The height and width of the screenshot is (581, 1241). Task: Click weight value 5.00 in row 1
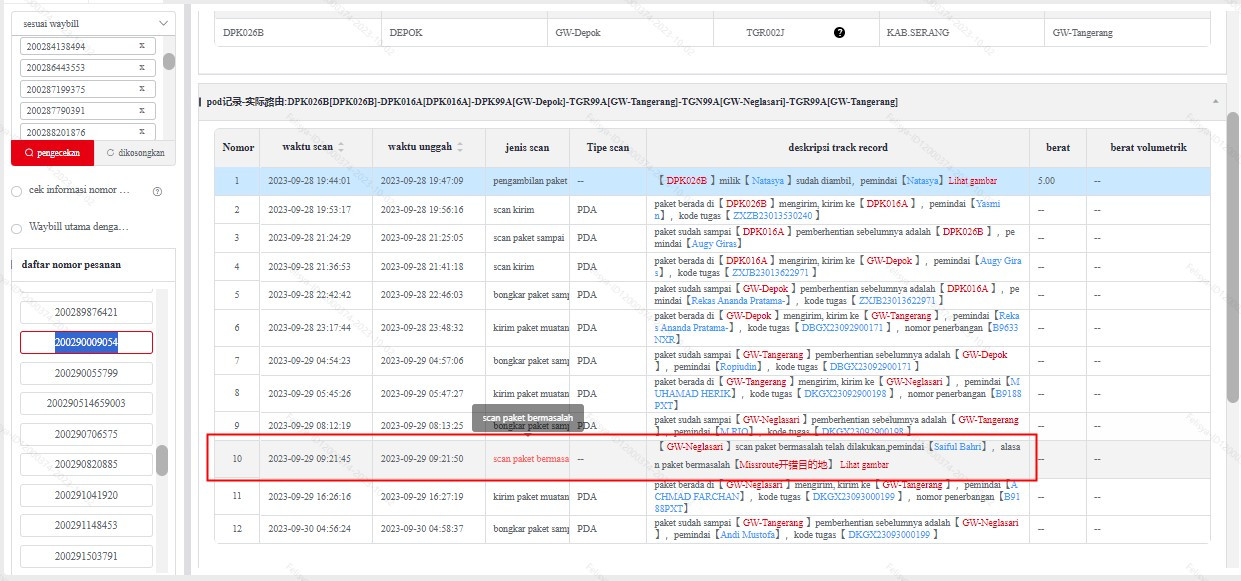(x=1046, y=181)
